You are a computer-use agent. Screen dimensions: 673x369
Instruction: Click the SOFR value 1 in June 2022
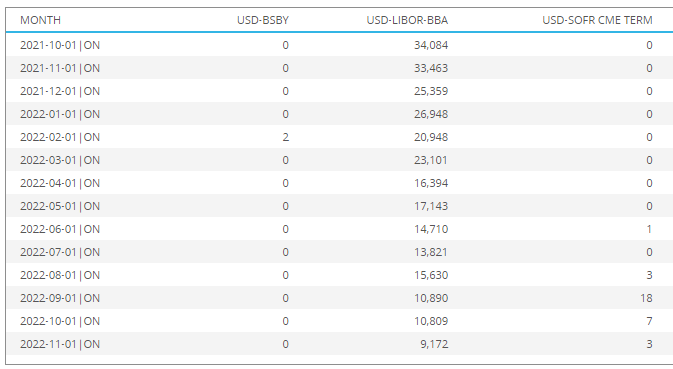[x=649, y=229]
